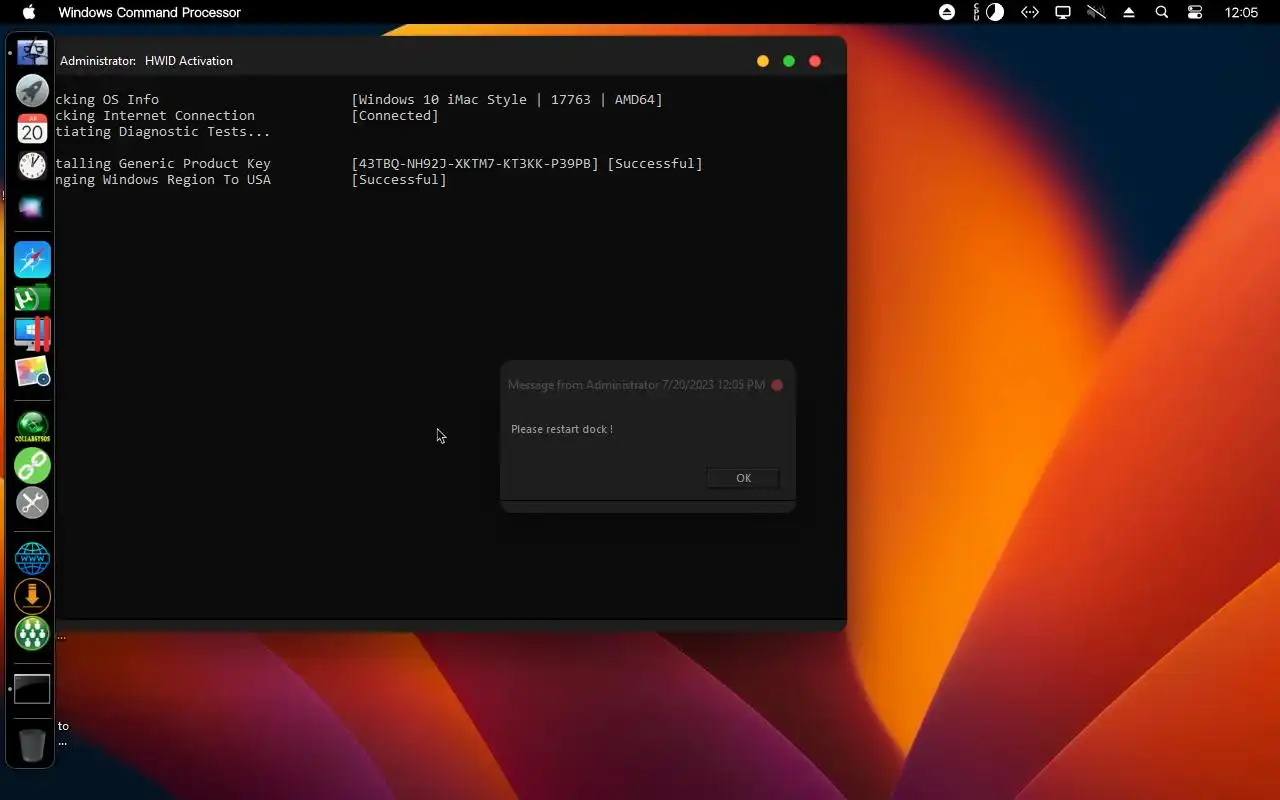Open Safari compass icon in dock

32,260
